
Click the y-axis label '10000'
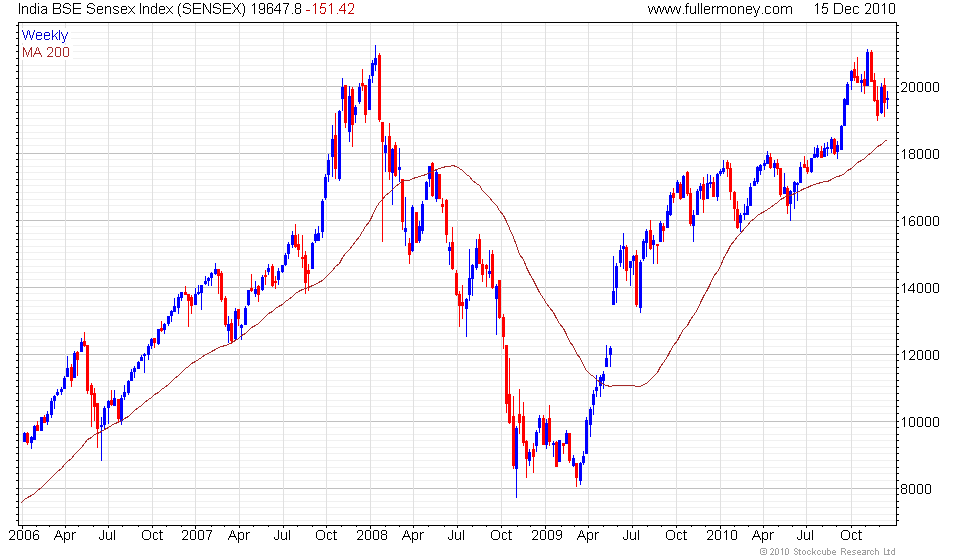(x=919, y=422)
